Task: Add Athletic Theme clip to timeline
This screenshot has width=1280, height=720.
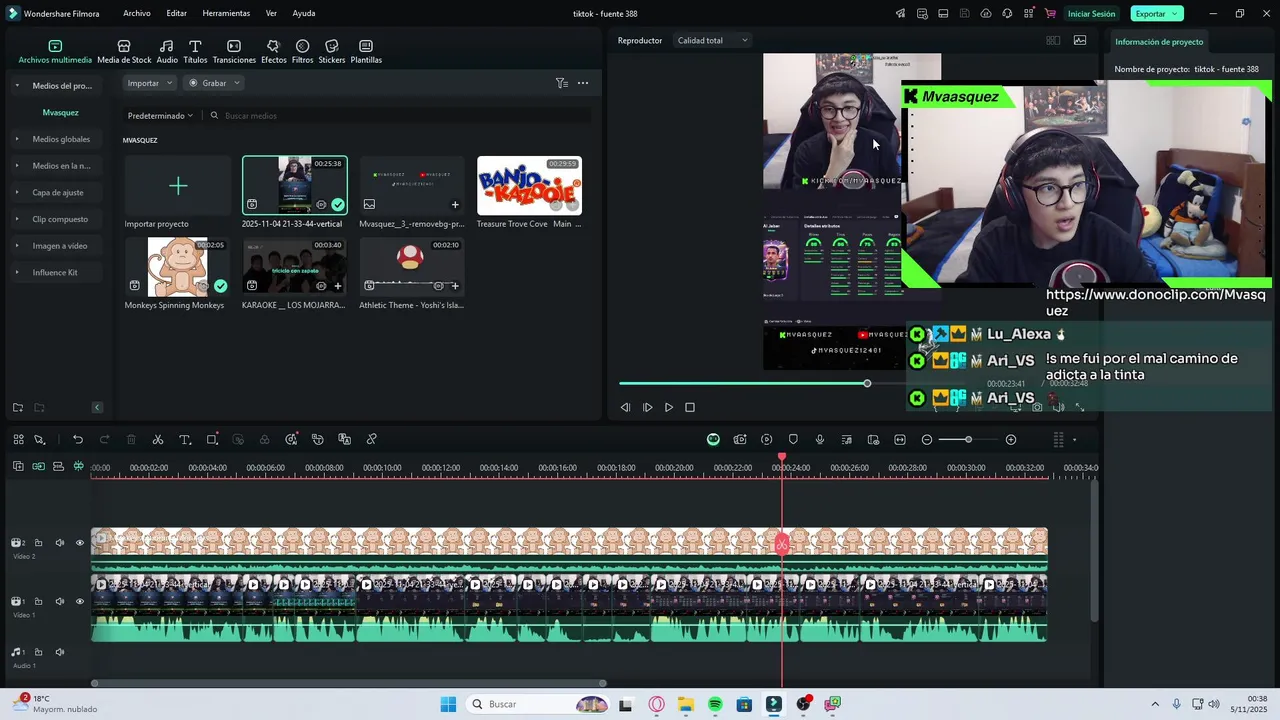Action: pos(455,286)
